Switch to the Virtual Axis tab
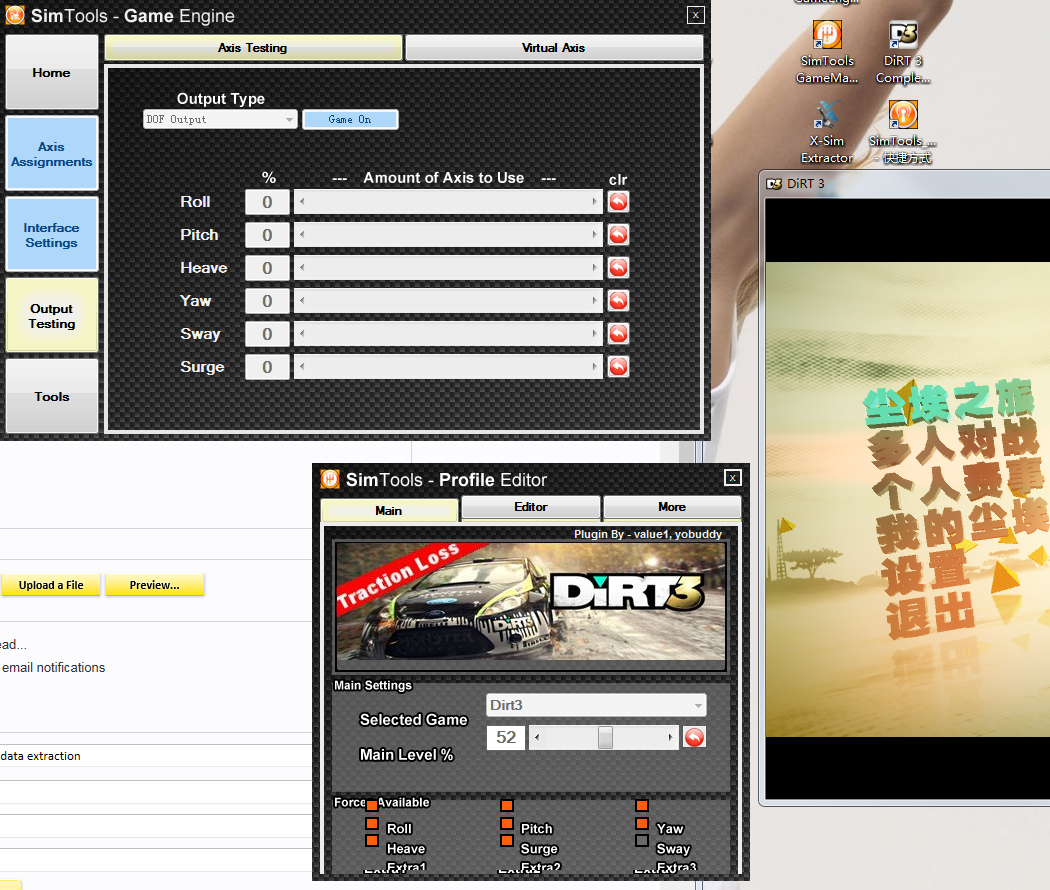Screen dimensions: 1050x890 (554, 48)
